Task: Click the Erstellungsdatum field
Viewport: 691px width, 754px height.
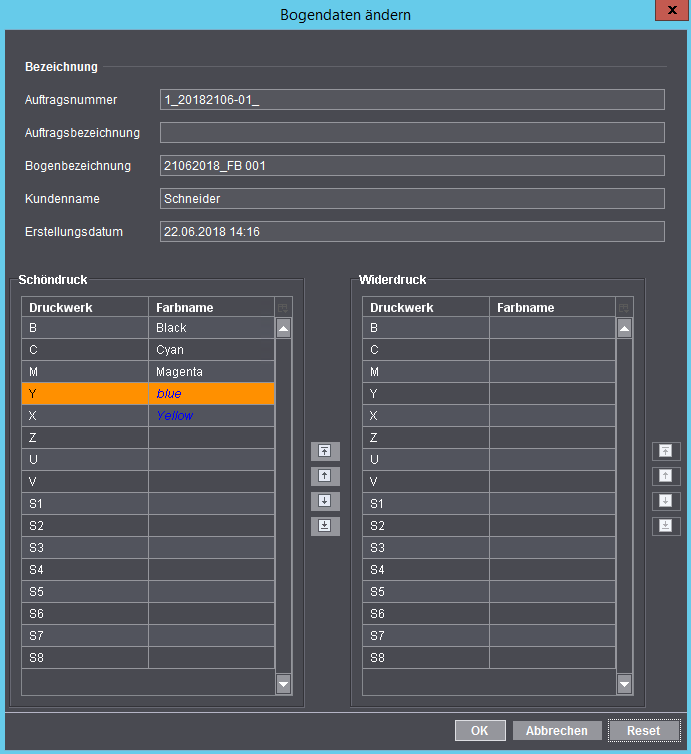Action: click(x=412, y=232)
